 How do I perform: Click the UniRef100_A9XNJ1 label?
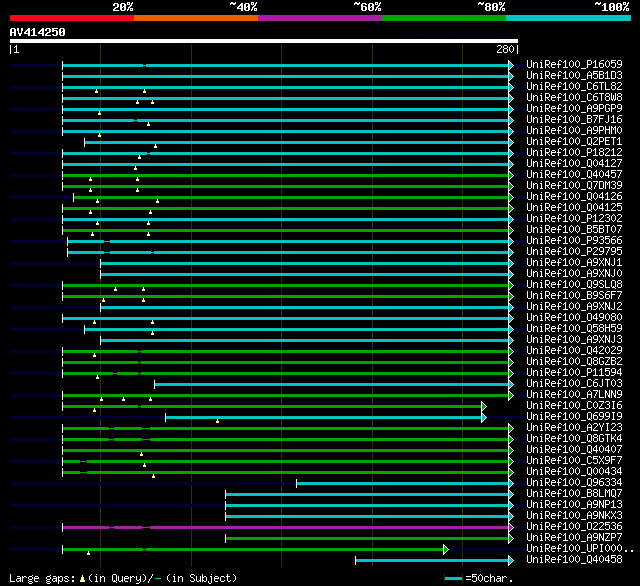coord(574,263)
